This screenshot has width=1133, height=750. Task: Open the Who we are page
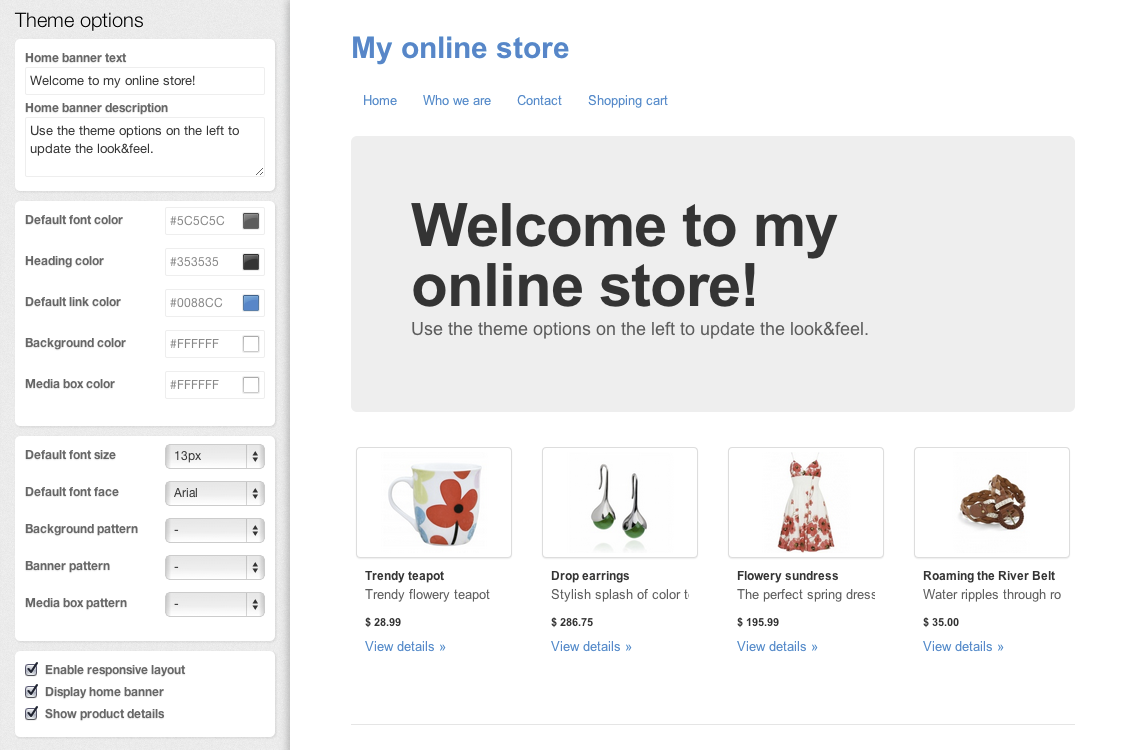(457, 100)
